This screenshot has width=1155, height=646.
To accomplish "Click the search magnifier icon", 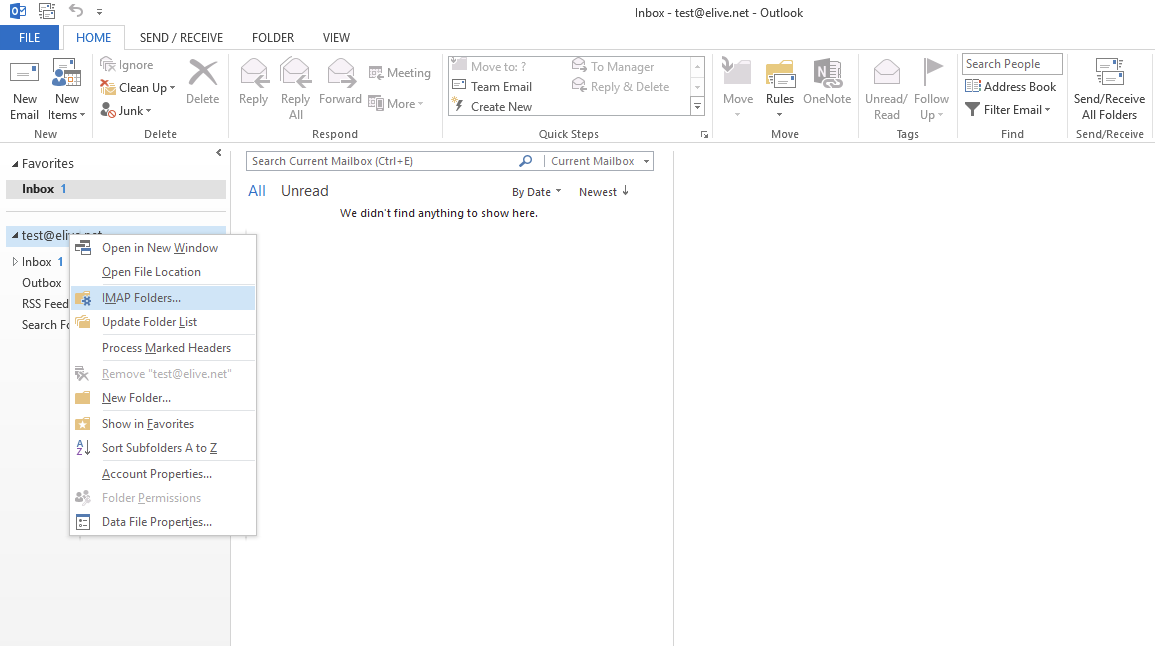I will 526,161.
